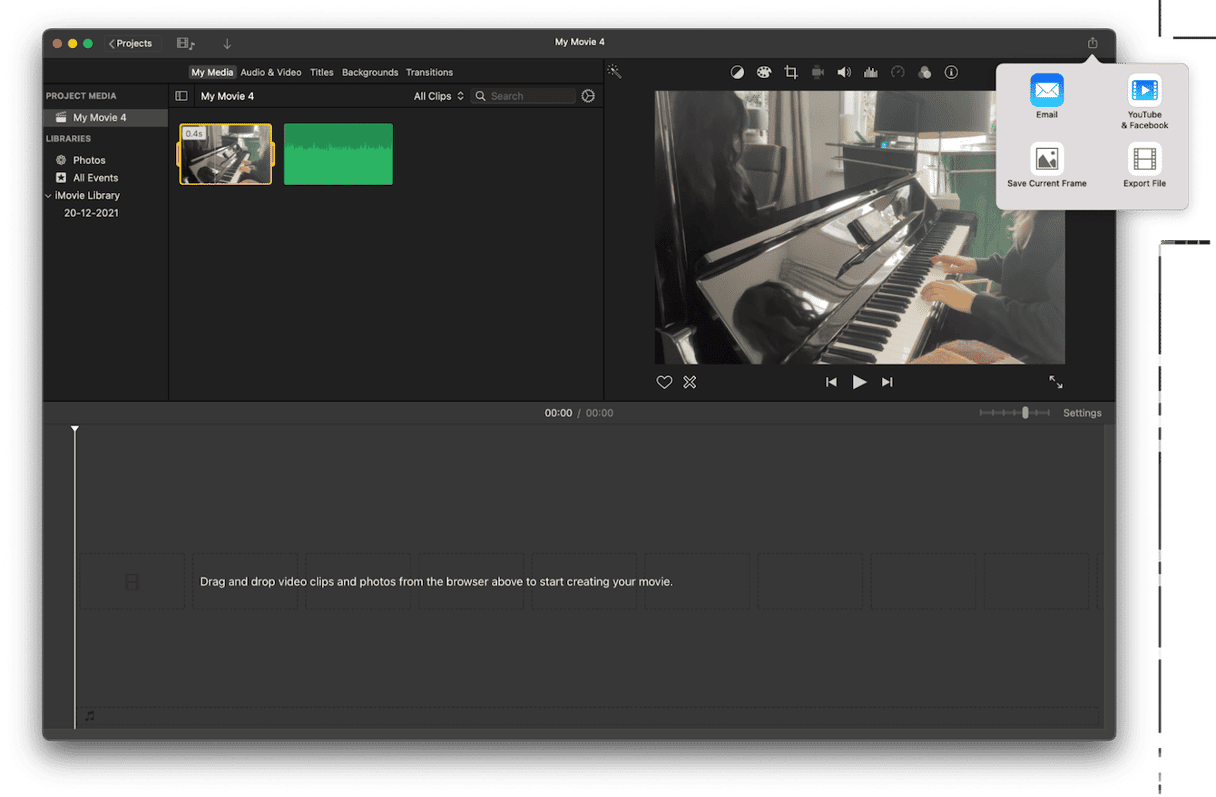Open the Color Correction controls
The width and height of the screenshot is (1216, 797).
pos(764,72)
